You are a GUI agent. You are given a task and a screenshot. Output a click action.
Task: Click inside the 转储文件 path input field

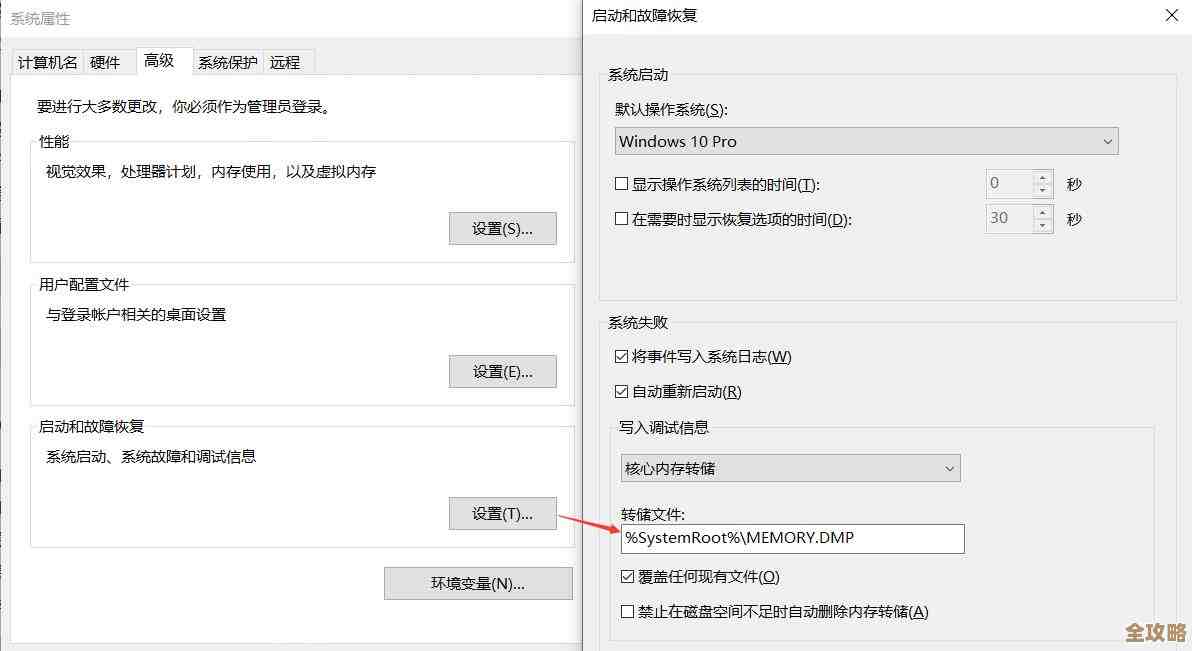(790, 538)
